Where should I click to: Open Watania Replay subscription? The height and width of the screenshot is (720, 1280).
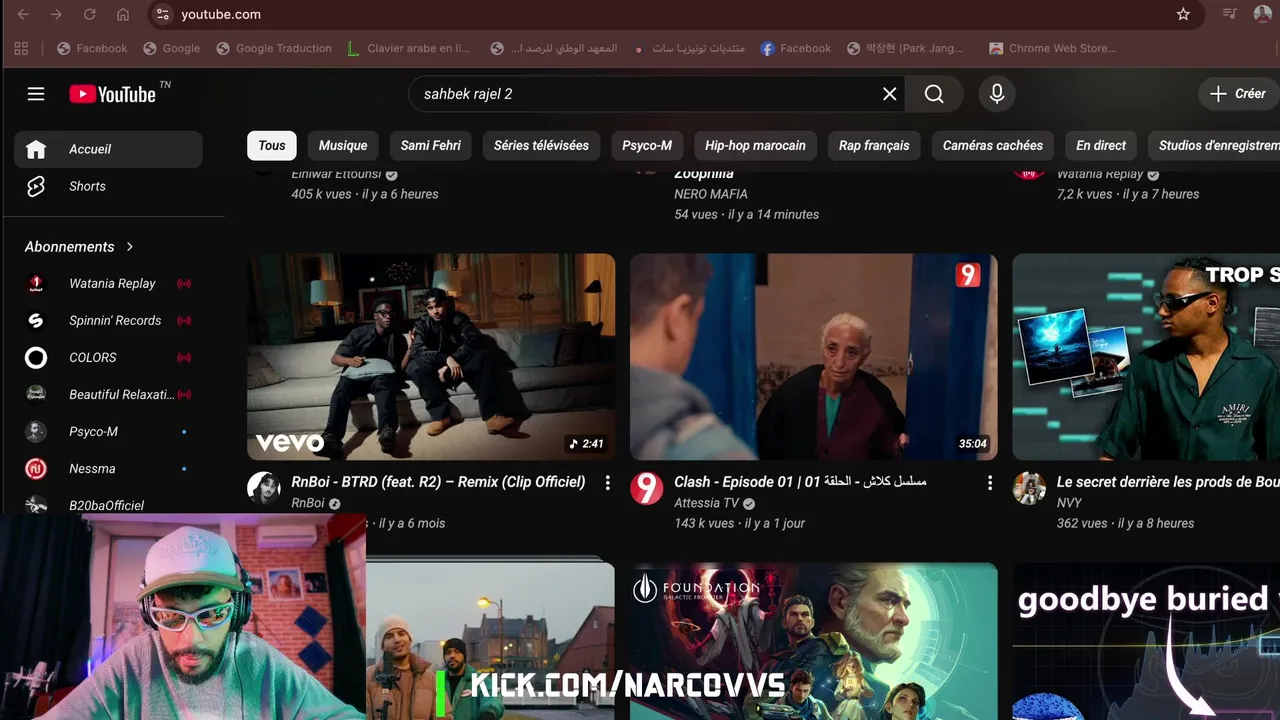tap(108, 283)
